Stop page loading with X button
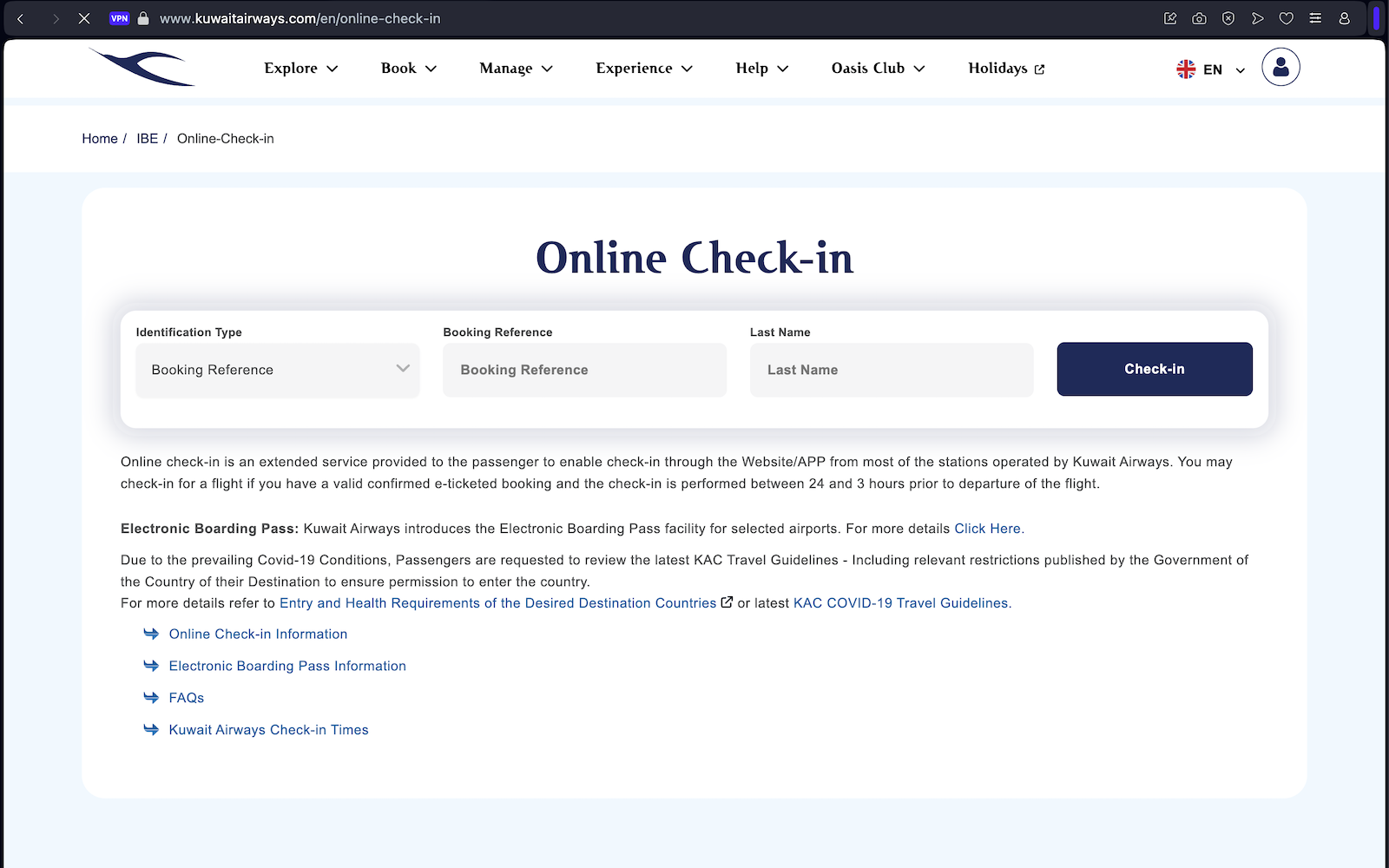 [84, 18]
